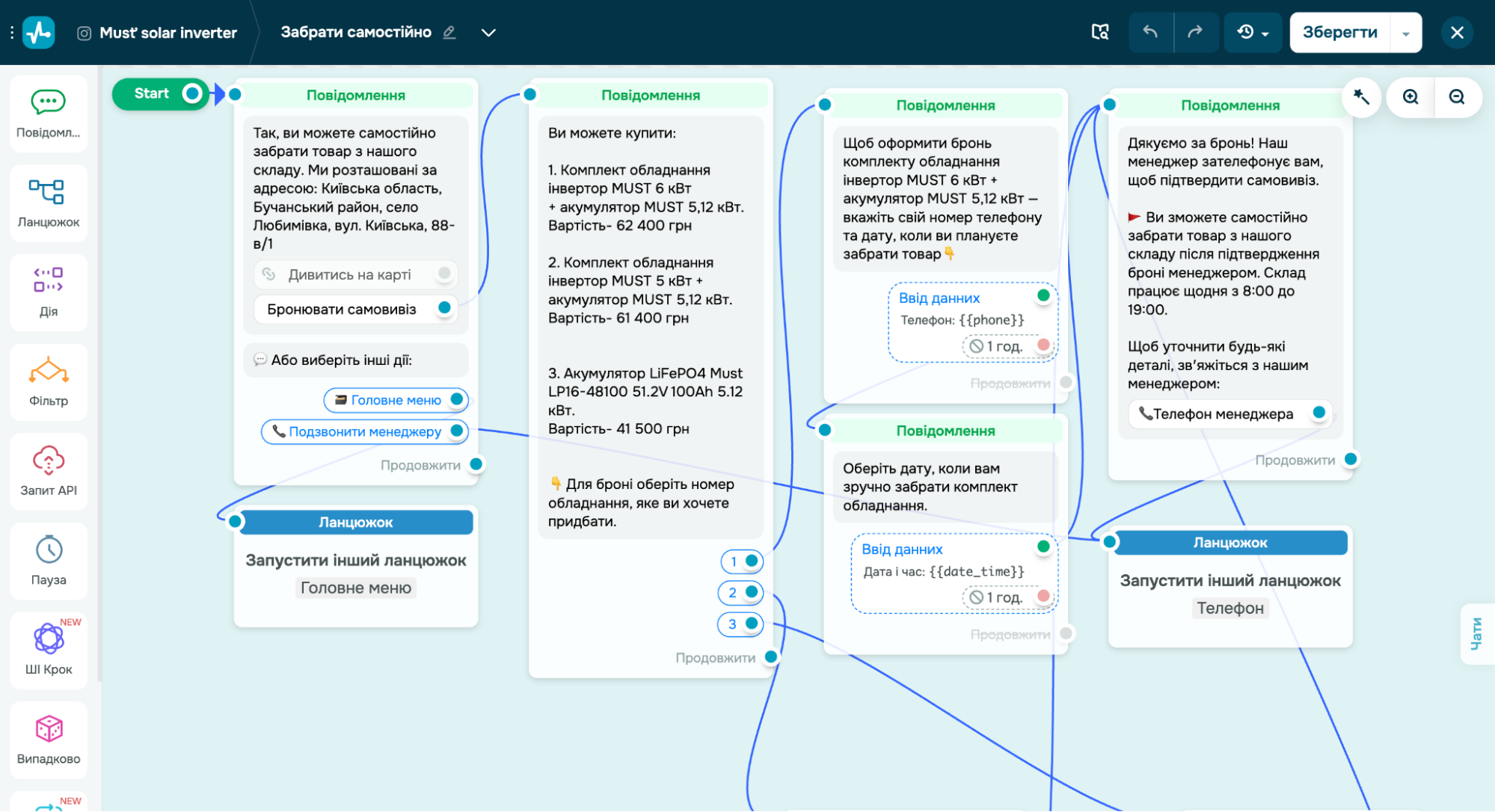Click the Instagram icon beside Must solar inverter

click(x=85, y=33)
